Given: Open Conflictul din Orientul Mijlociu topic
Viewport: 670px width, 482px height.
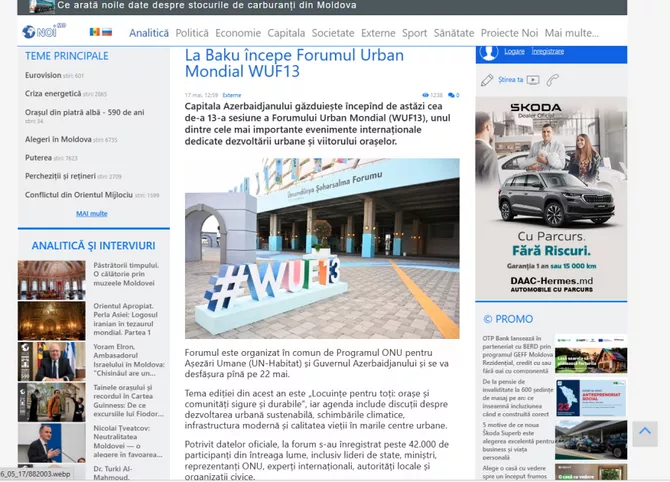Looking at the screenshot, I should [79, 195].
